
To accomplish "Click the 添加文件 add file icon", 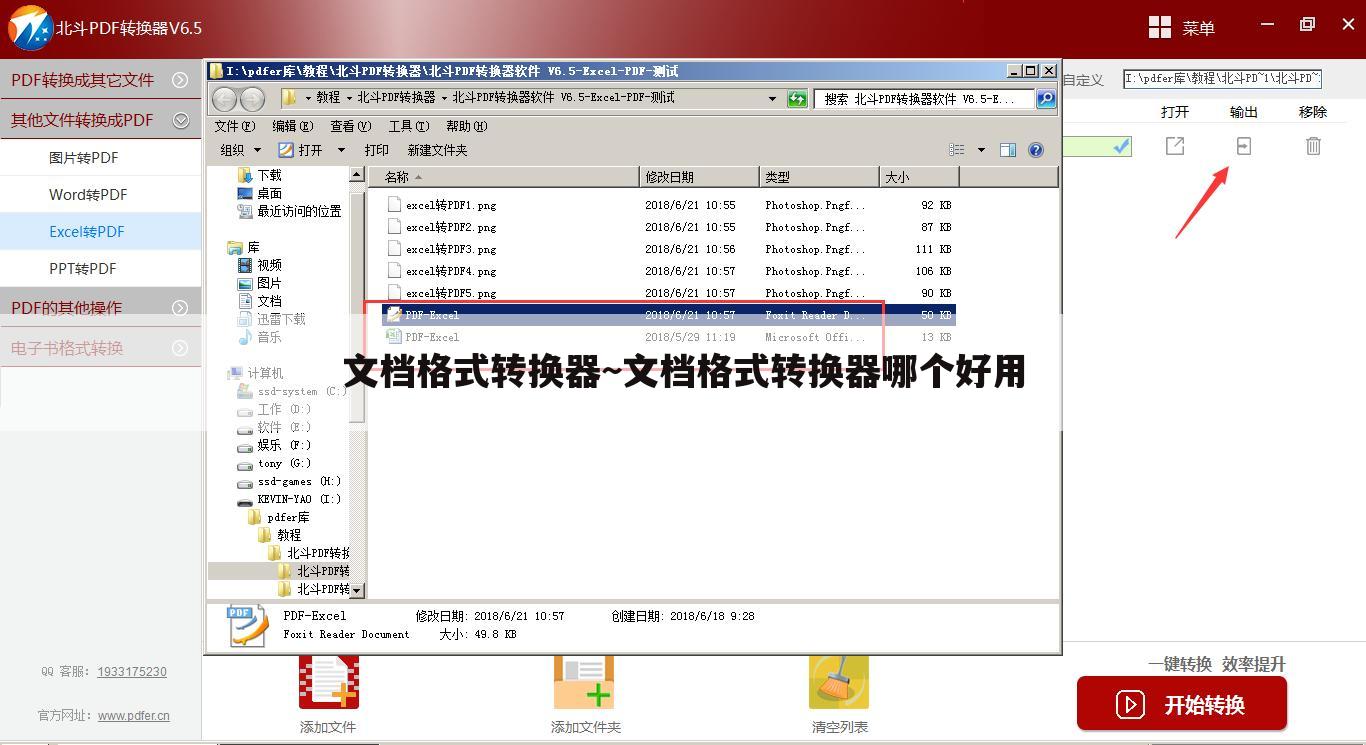I will (x=328, y=681).
